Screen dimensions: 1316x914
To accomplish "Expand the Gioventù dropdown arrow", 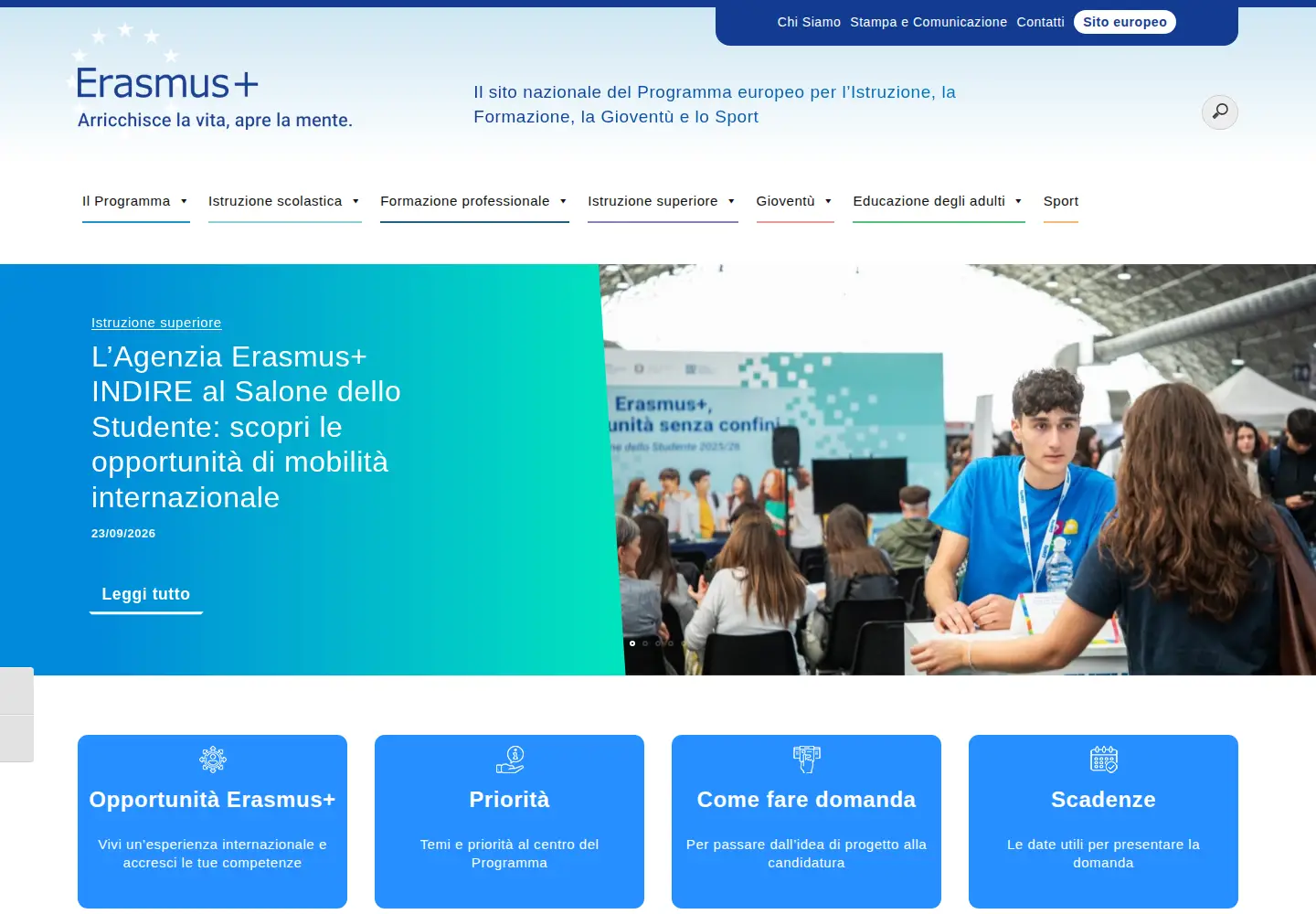I will (x=828, y=201).
